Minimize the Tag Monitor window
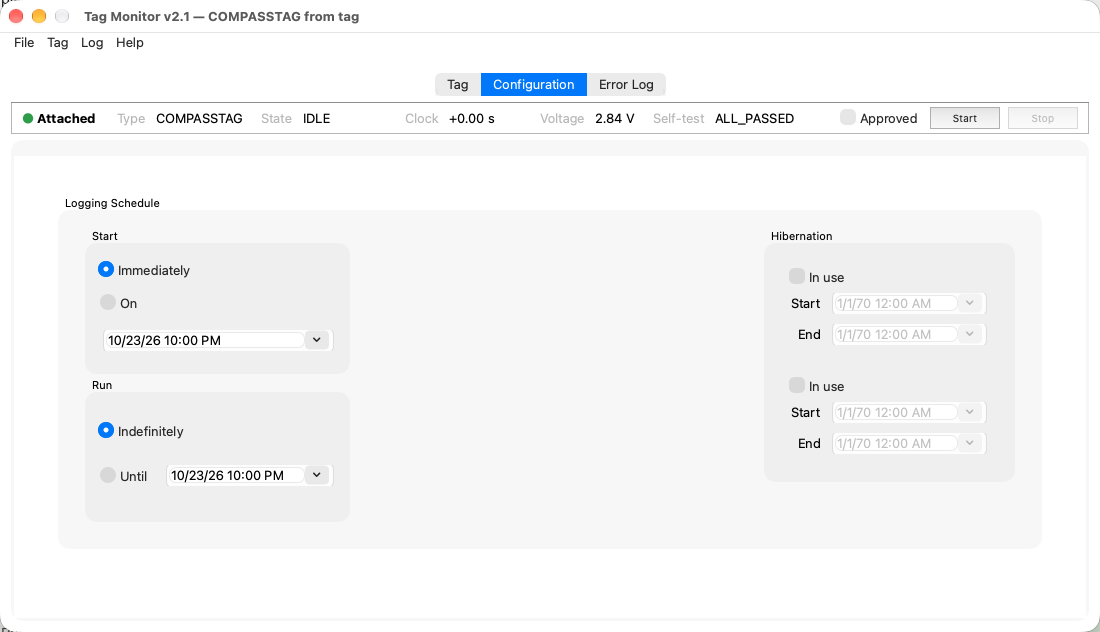Viewport: 1100px width, 632px height. click(39, 16)
